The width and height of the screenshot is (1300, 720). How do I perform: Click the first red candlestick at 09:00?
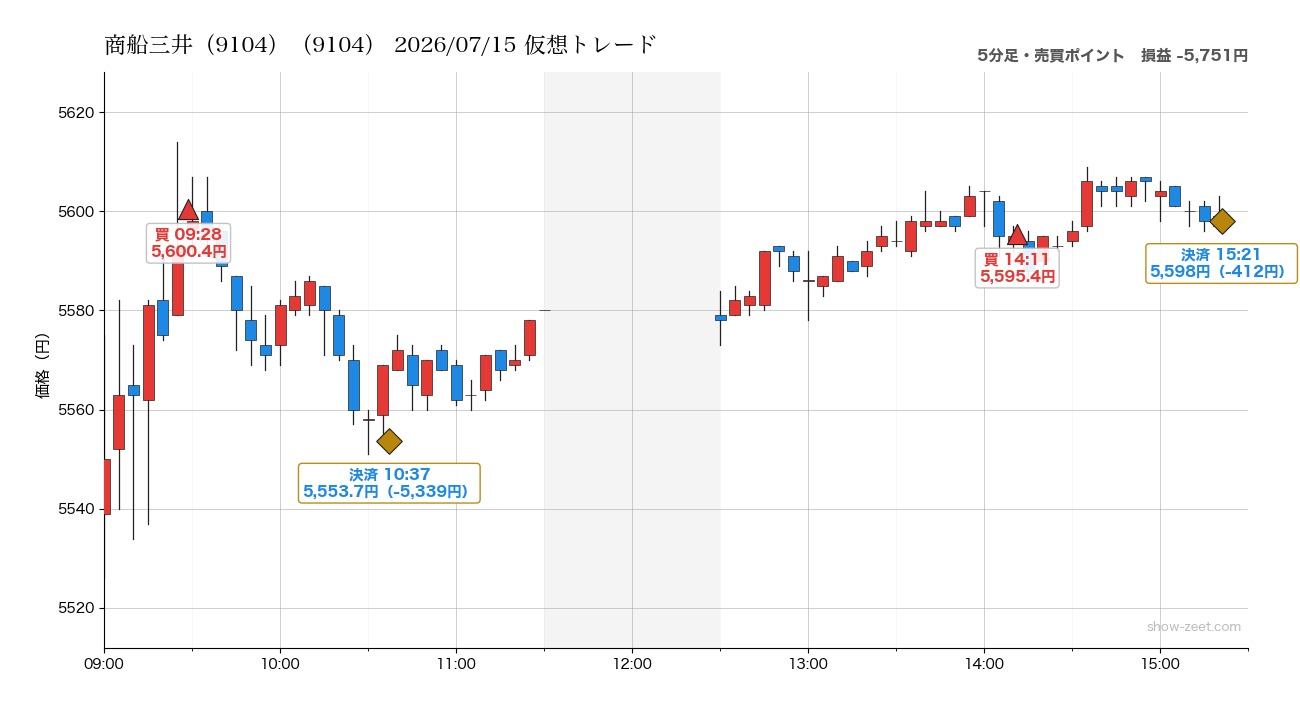click(x=107, y=486)
